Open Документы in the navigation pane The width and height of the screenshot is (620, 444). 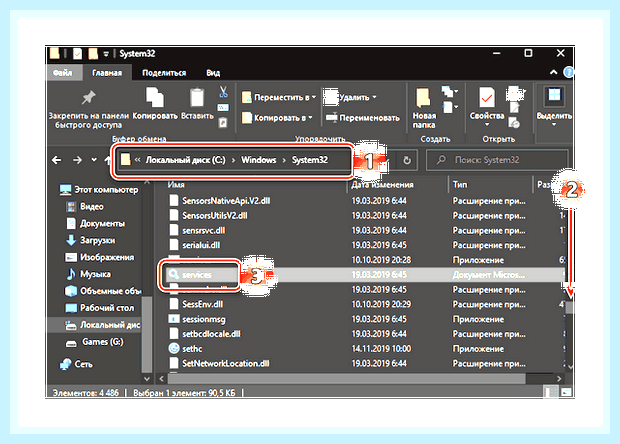pos(96,224)
